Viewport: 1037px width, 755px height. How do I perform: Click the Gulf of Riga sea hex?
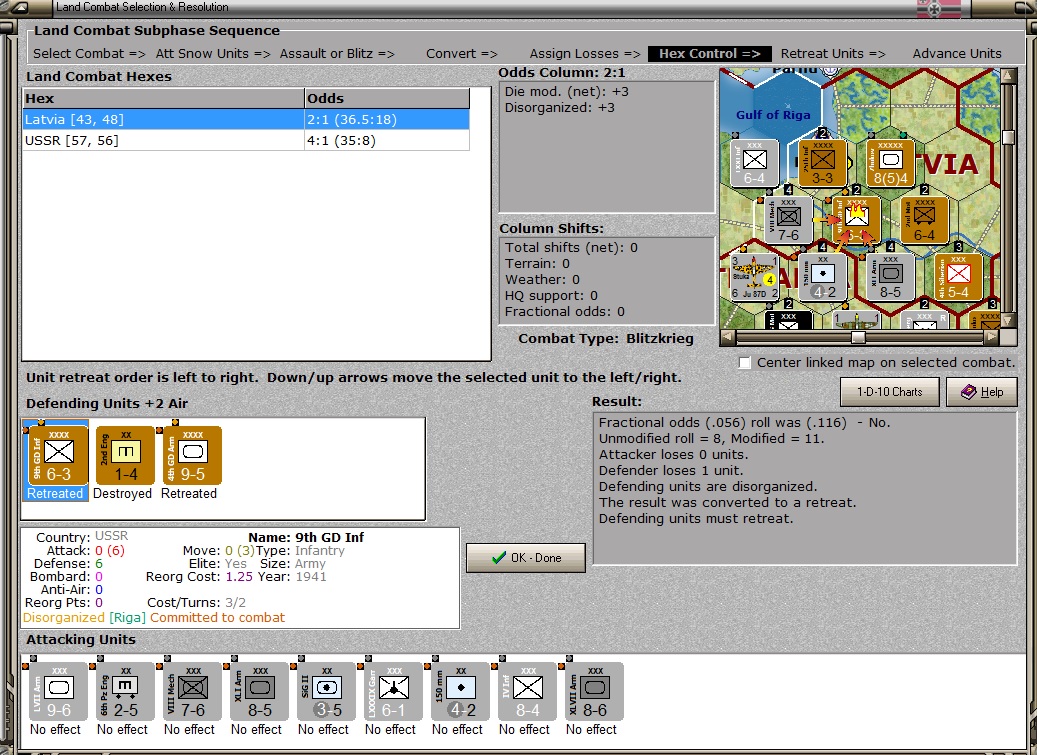point(772,115)
